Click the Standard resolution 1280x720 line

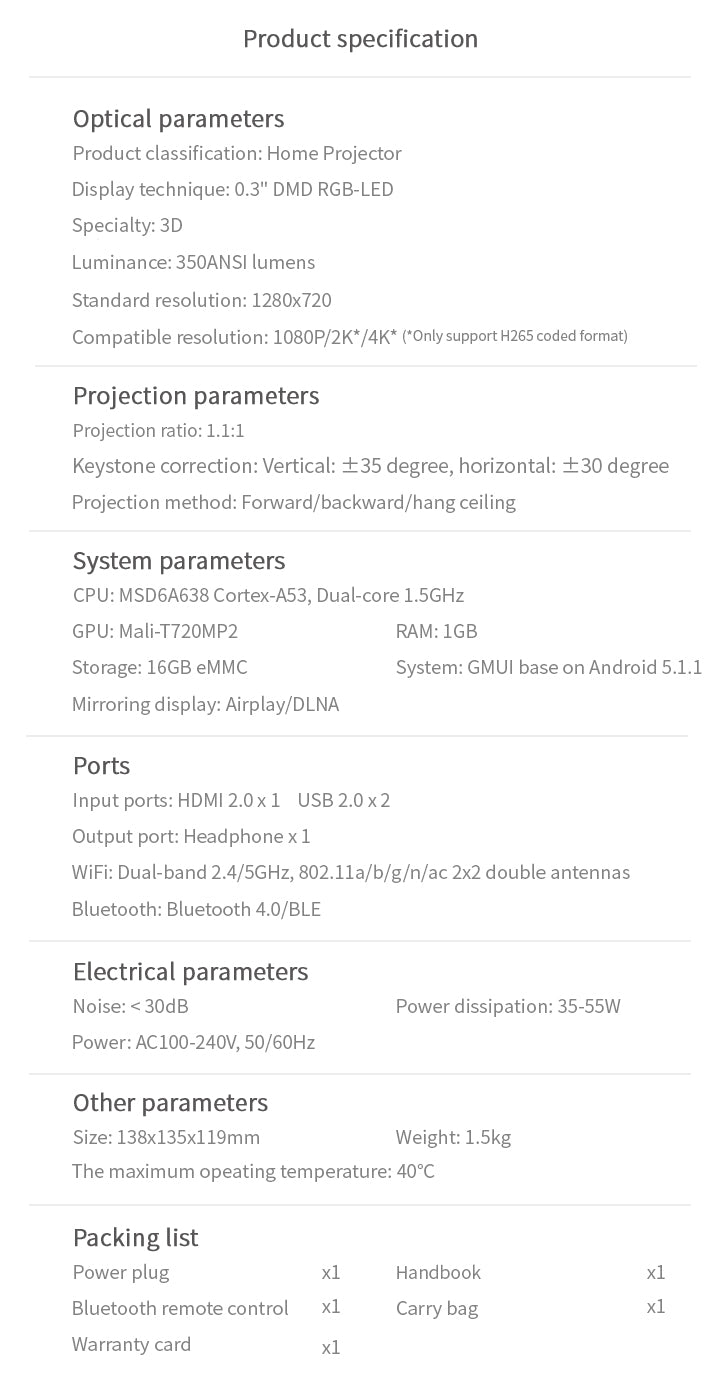pyautogui.click(x=201, y=300)
